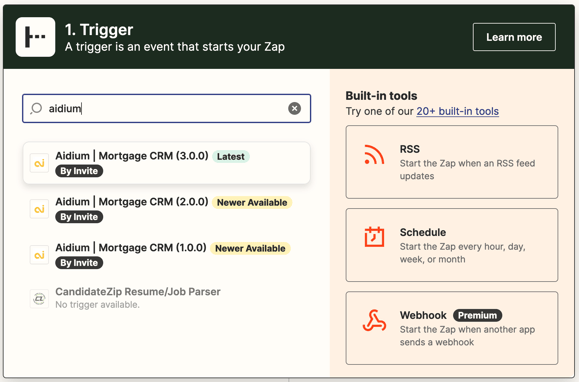Click Newer Available badge on version 1.0.0
Viewport: 579px width, 382px height.
tap(250, 248)
